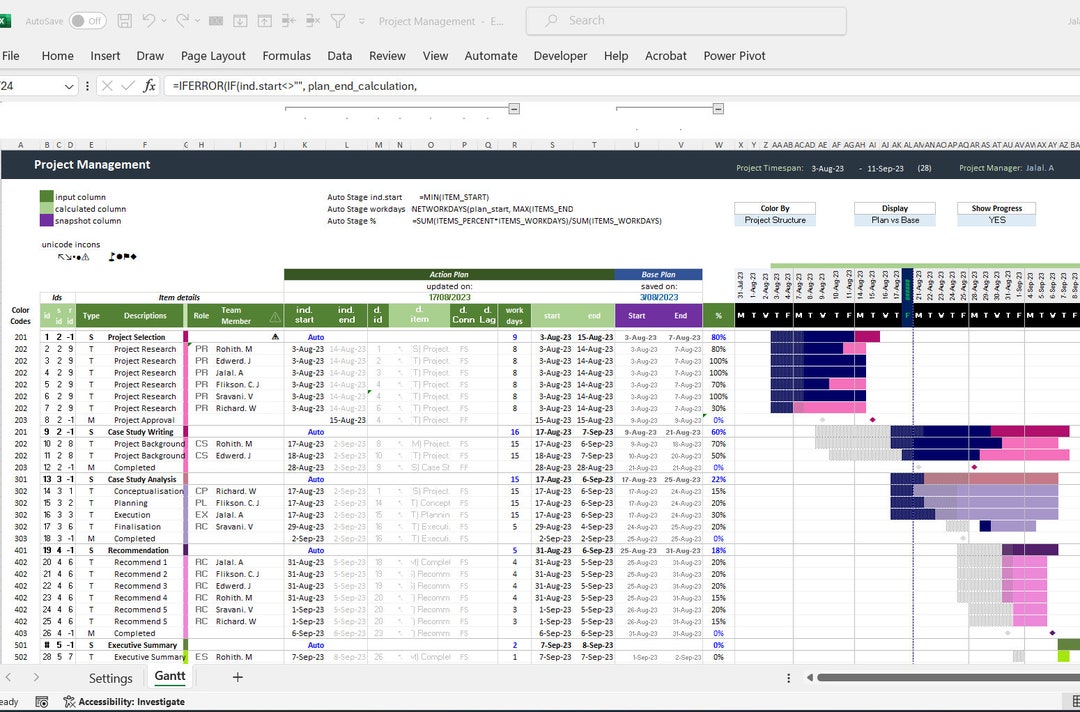
Task: Click the Undo icon
Action: click(x=148, y=21)
